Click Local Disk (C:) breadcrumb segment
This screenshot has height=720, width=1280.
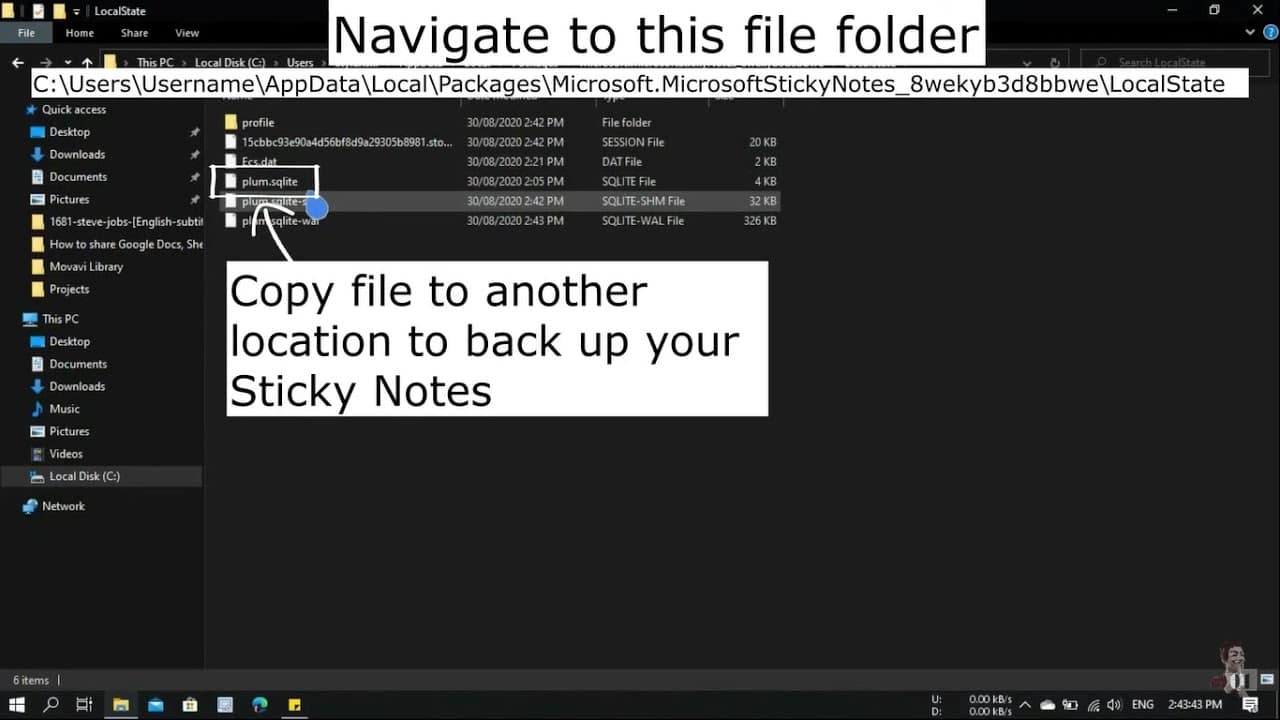(229, 63)
